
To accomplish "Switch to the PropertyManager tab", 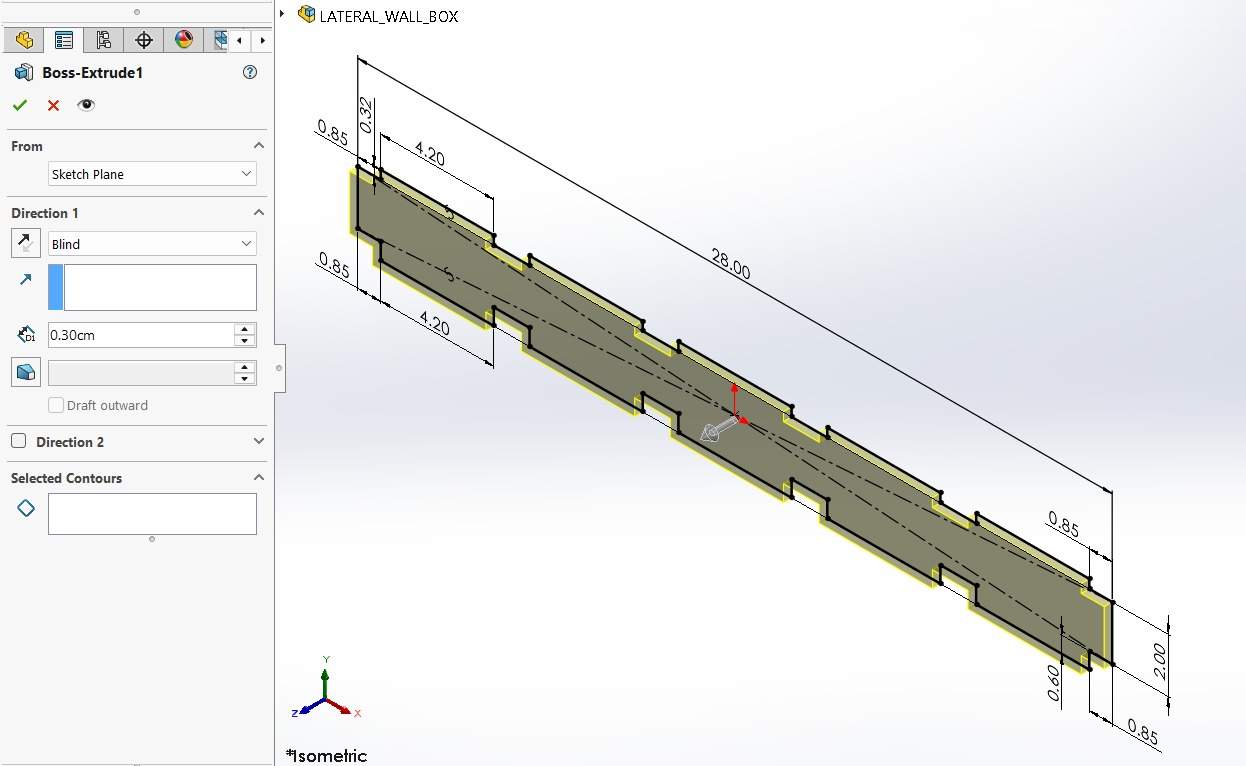I will [x=64, y=40].
